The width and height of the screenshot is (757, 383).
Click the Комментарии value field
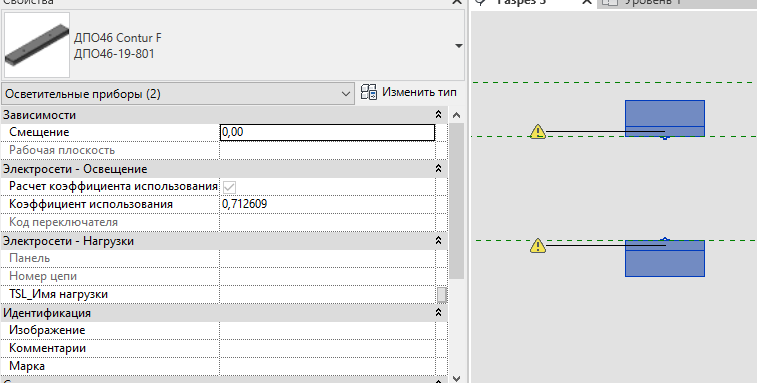click(x=327, y=348)
